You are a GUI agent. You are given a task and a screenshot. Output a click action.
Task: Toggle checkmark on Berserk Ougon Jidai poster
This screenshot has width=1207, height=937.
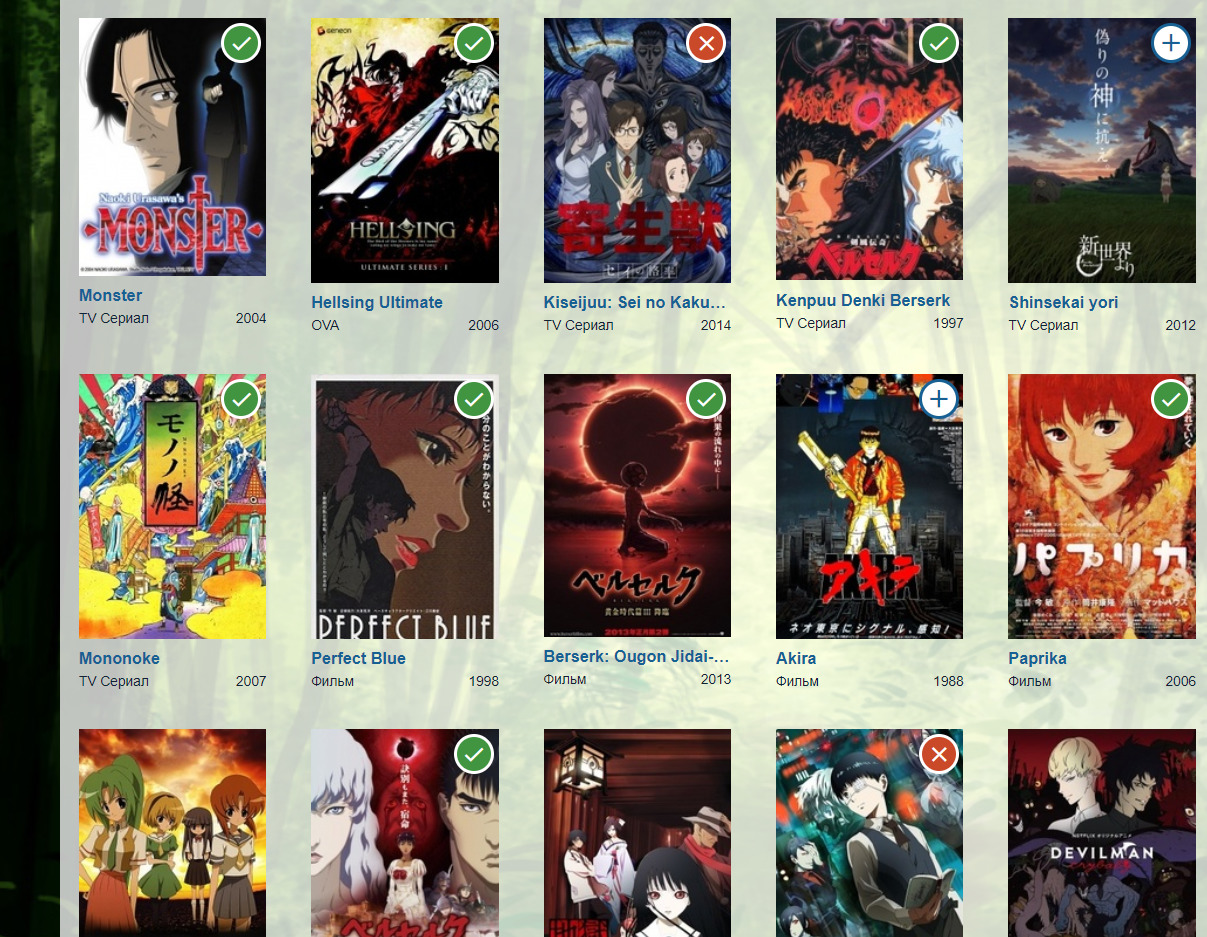tap(706, 400)
